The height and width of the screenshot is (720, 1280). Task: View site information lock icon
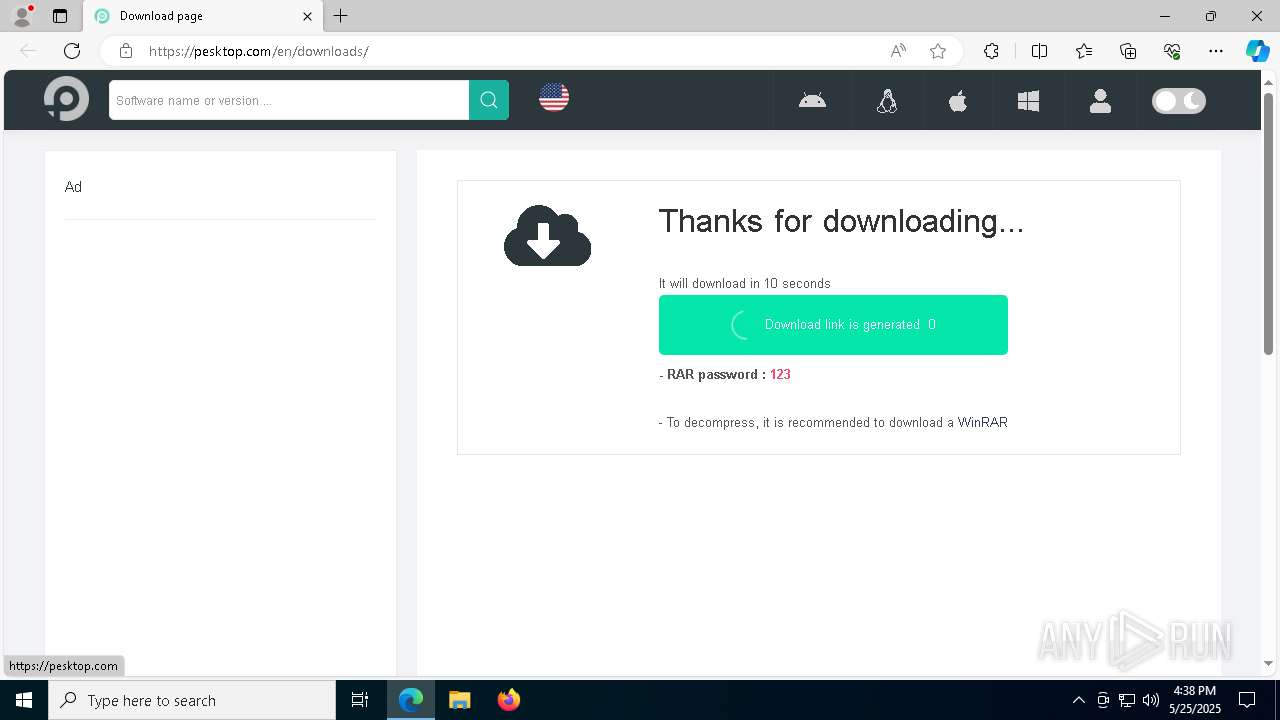(126, 51)
